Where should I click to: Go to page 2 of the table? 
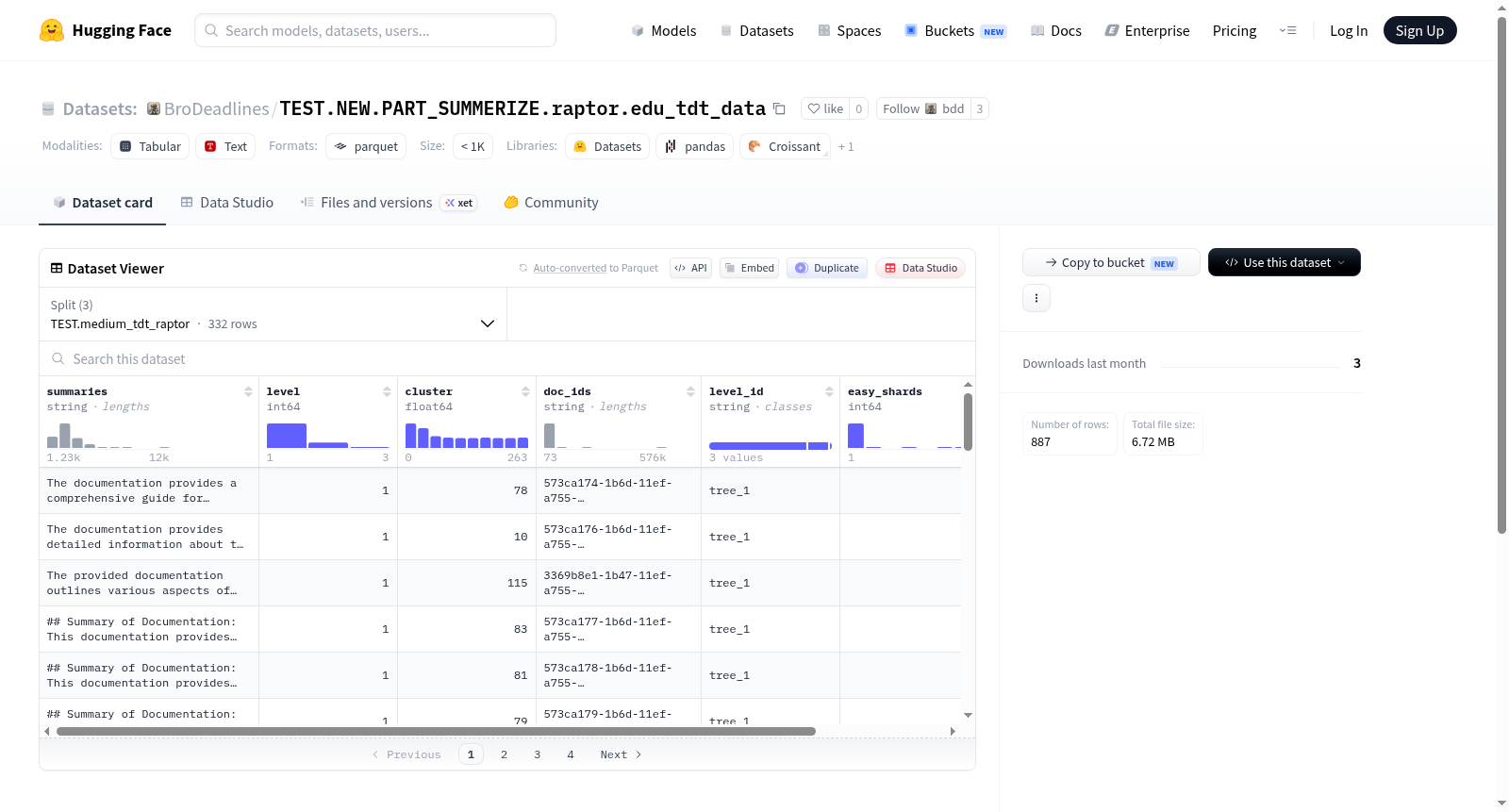(504, 754)
